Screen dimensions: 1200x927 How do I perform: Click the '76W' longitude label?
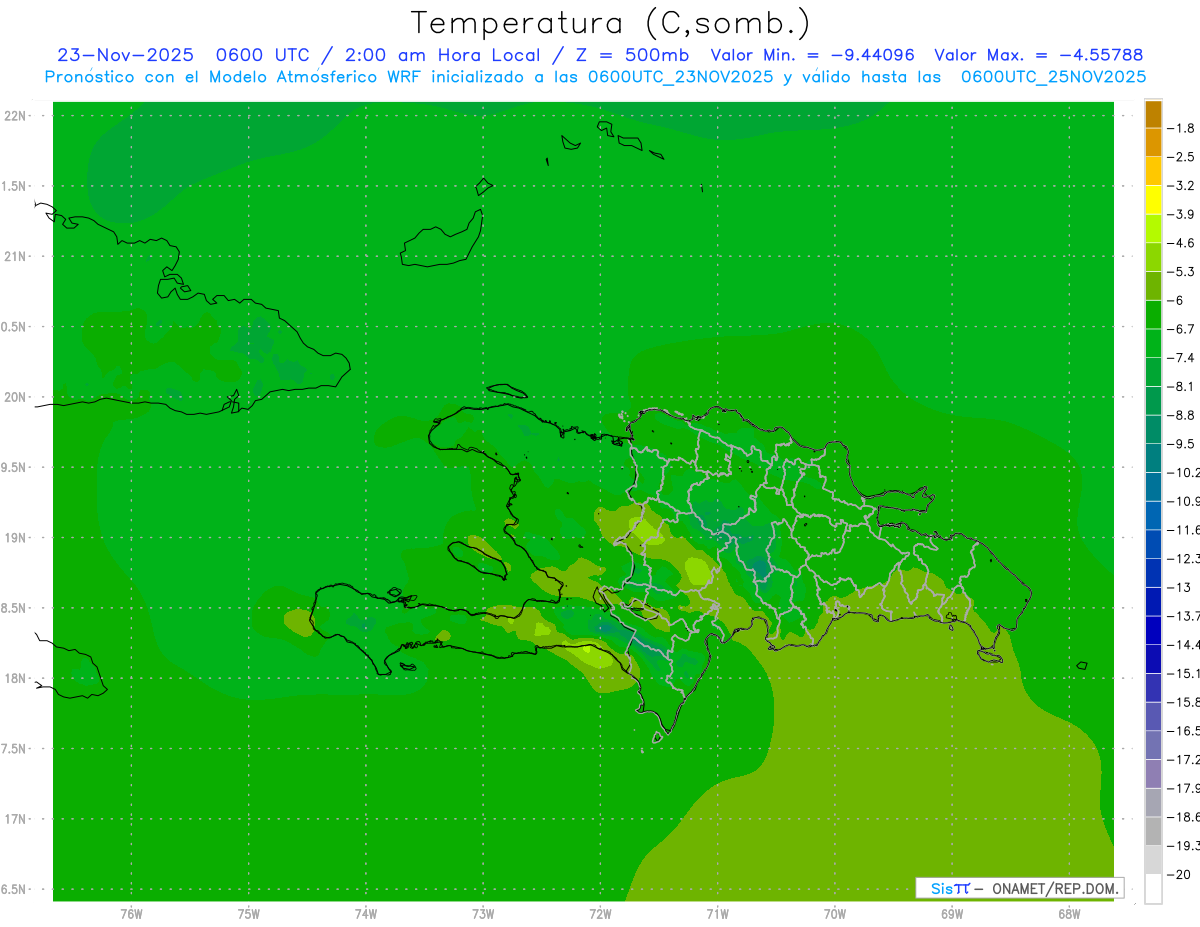tap(131, 913)
